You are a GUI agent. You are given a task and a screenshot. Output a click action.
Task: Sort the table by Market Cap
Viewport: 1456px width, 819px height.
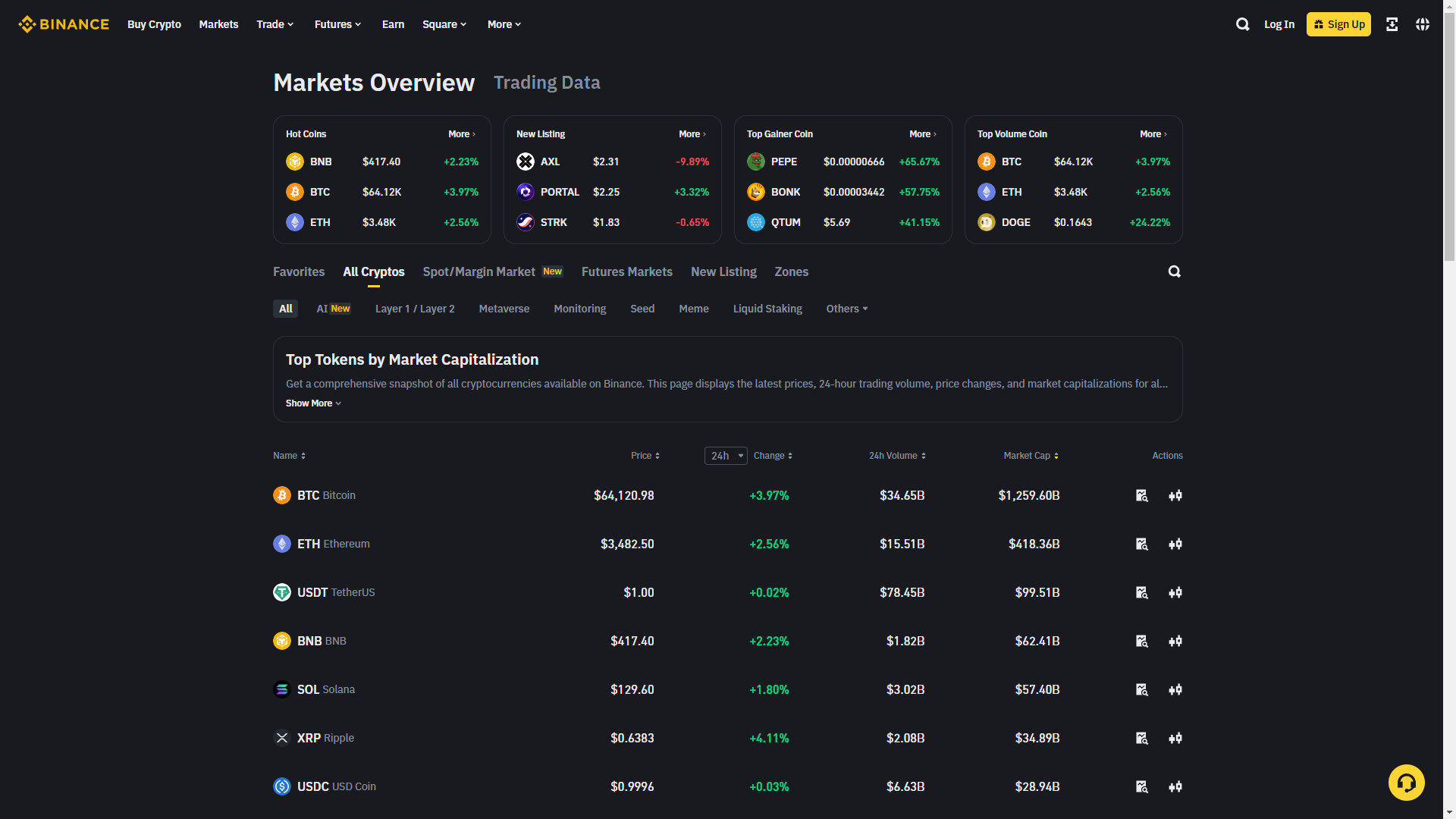tap(1031, 456)
